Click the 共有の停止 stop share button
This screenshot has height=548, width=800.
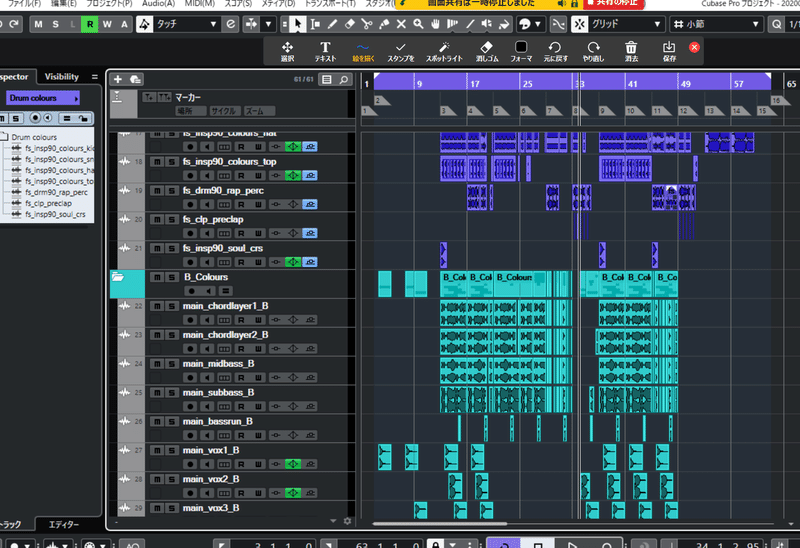(614, 4)
